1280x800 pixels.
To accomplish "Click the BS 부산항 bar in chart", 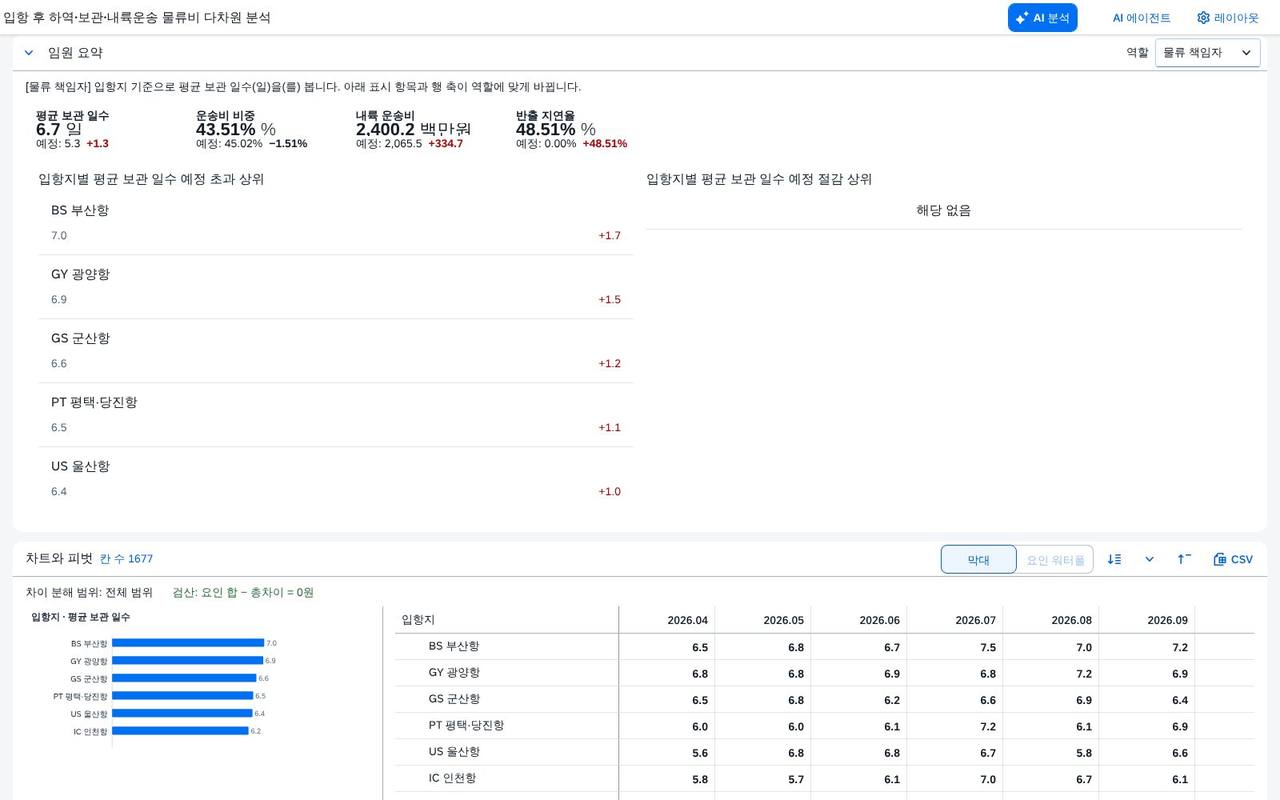I will coord(188,643).
